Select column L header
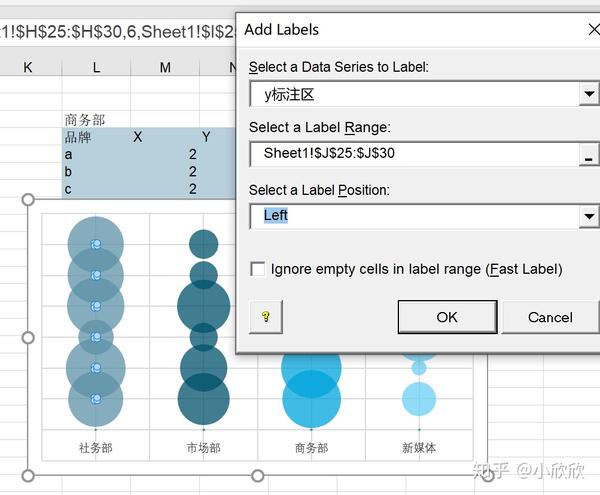The image size is (600, 495). tap(96, 67)
